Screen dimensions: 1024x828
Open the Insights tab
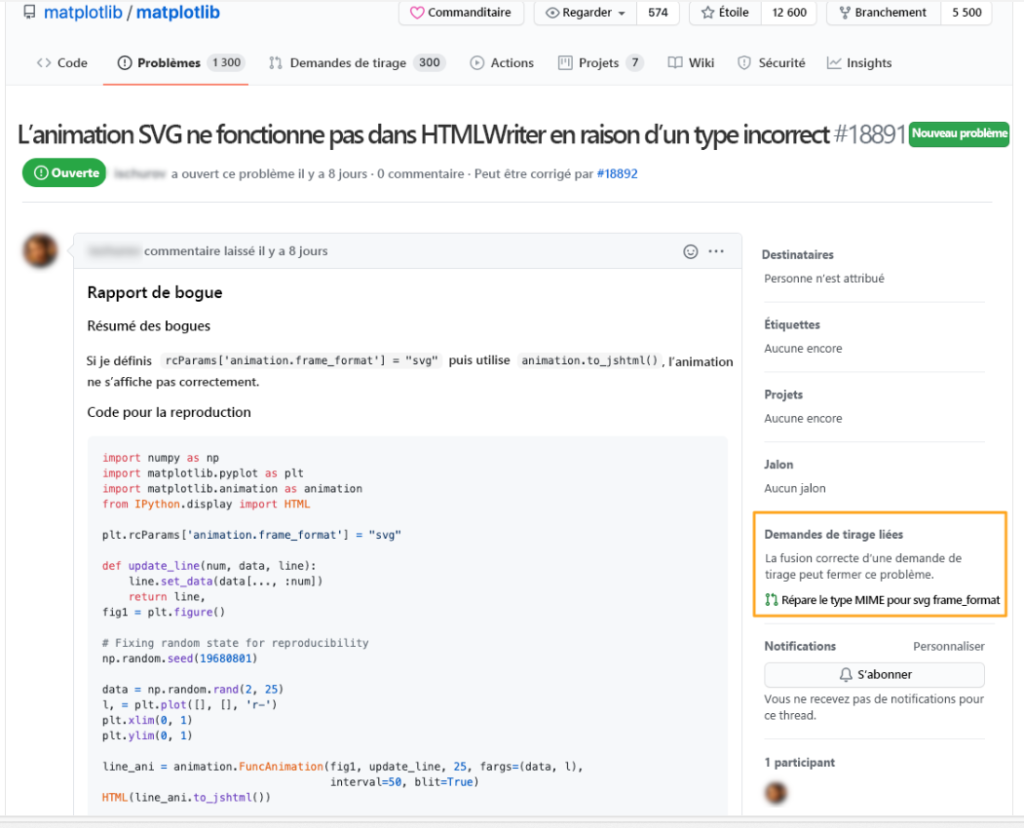coord(859,63)
